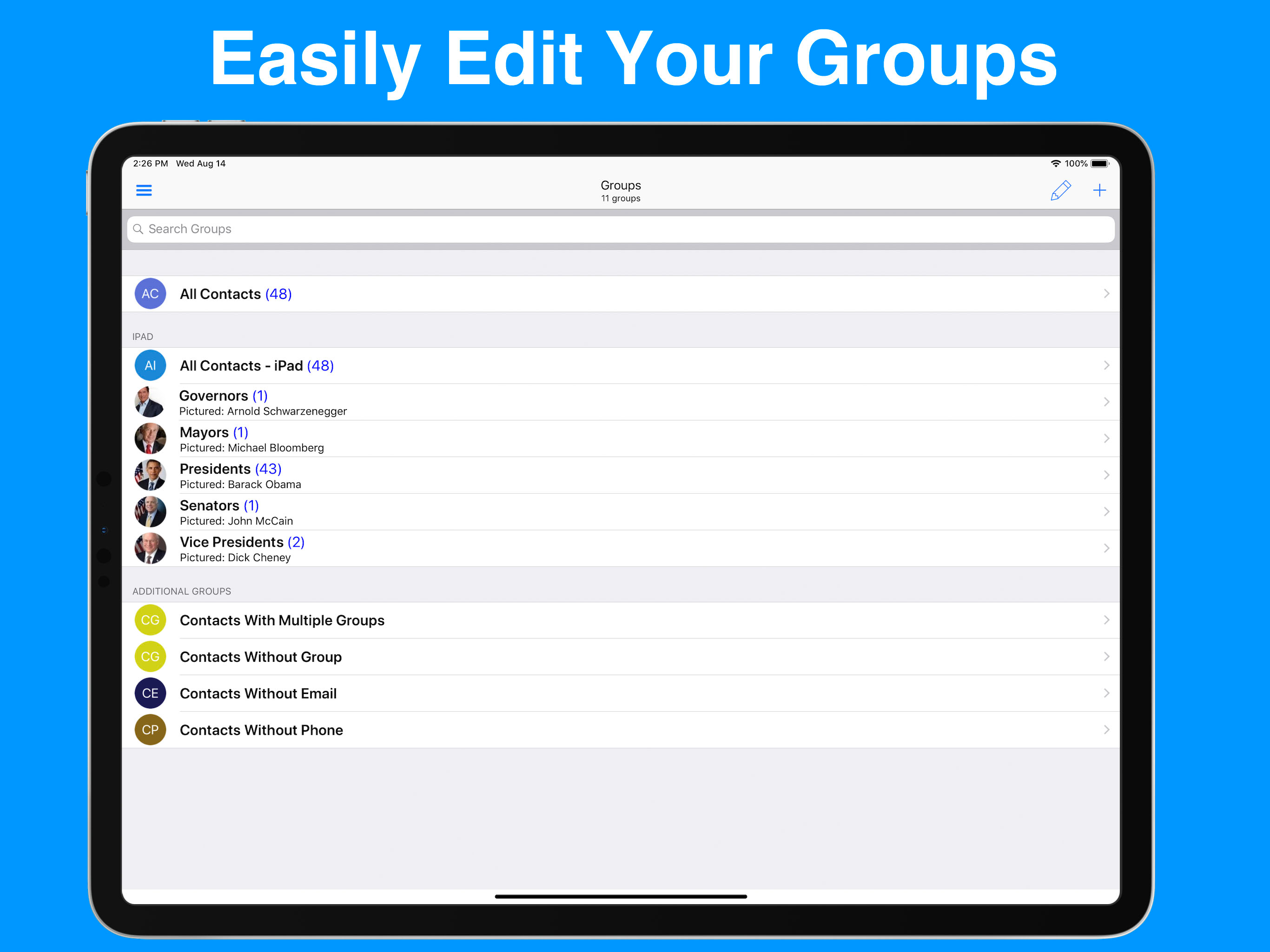
Task: Open Mayors group photo thumbnail
Action: coord(151,439)
